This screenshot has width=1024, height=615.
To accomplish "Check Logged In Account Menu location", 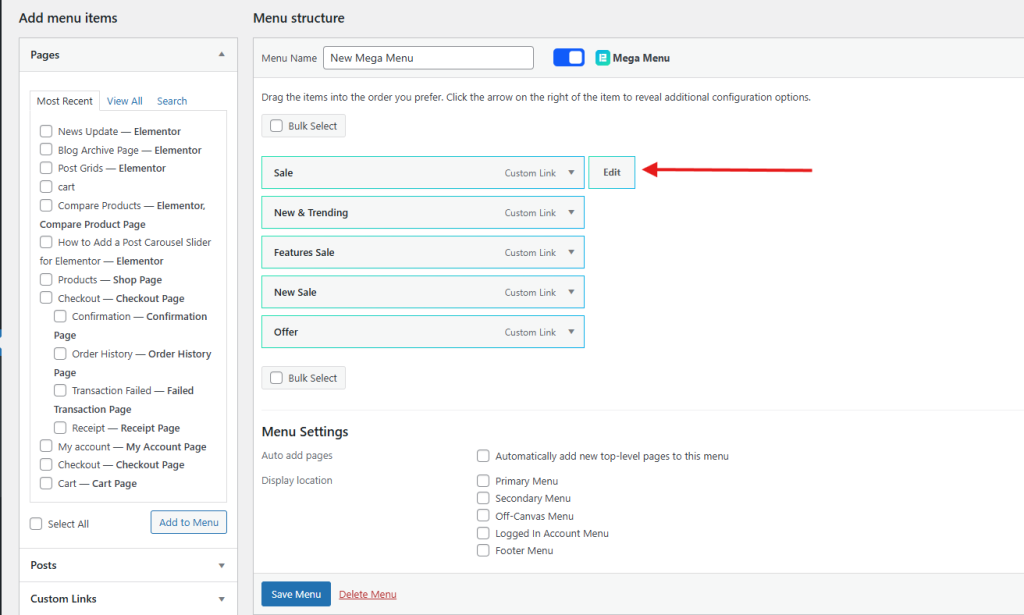I will (x=483, y=533).
